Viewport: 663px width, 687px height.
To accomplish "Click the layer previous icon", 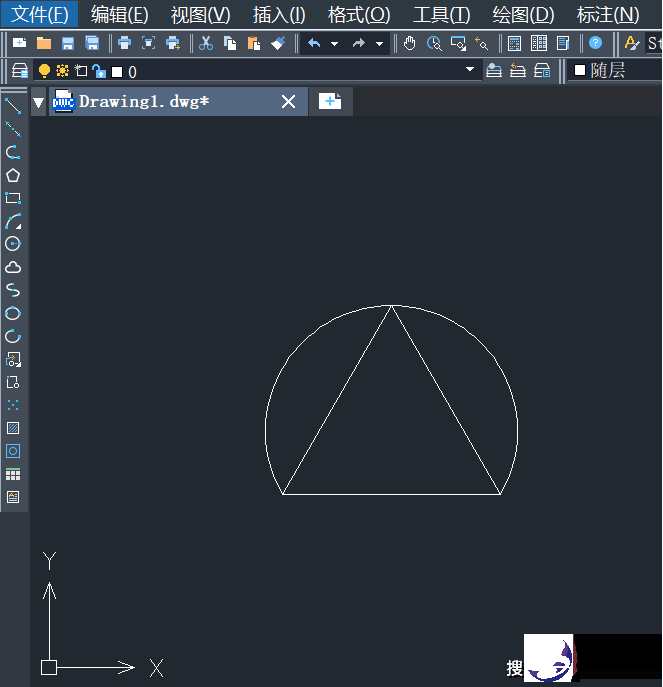I will 518,71.
